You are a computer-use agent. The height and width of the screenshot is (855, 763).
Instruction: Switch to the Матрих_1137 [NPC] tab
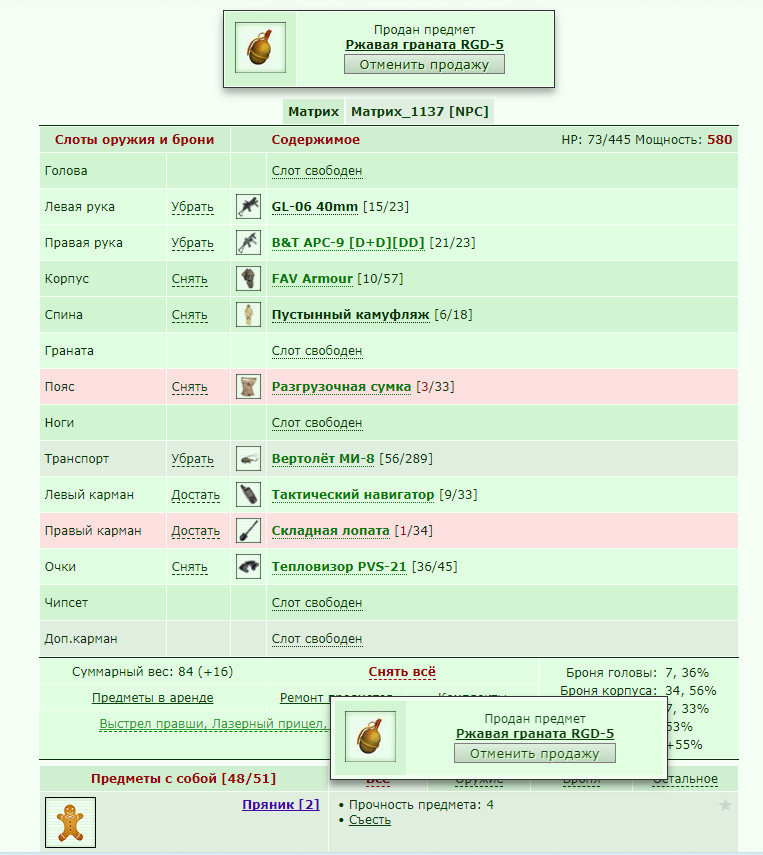420,112
